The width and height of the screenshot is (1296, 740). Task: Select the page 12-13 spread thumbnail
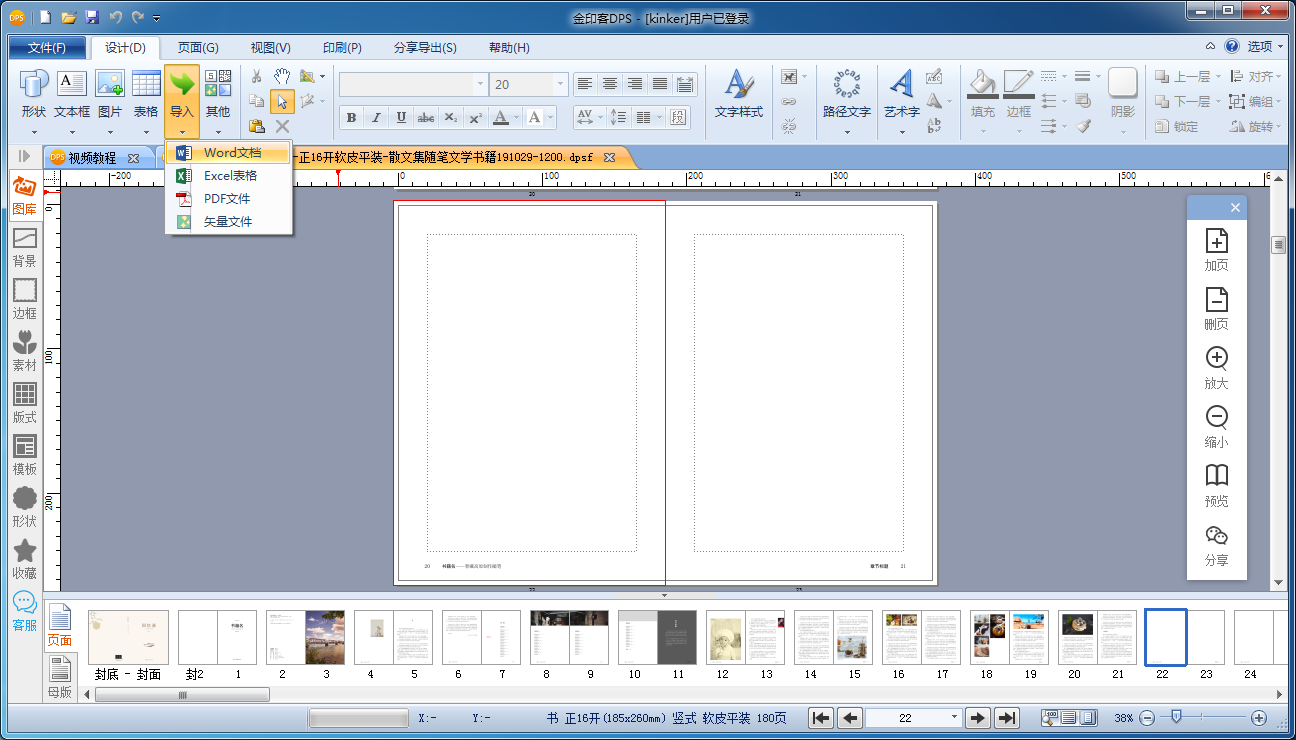click(x=744, y=638)
